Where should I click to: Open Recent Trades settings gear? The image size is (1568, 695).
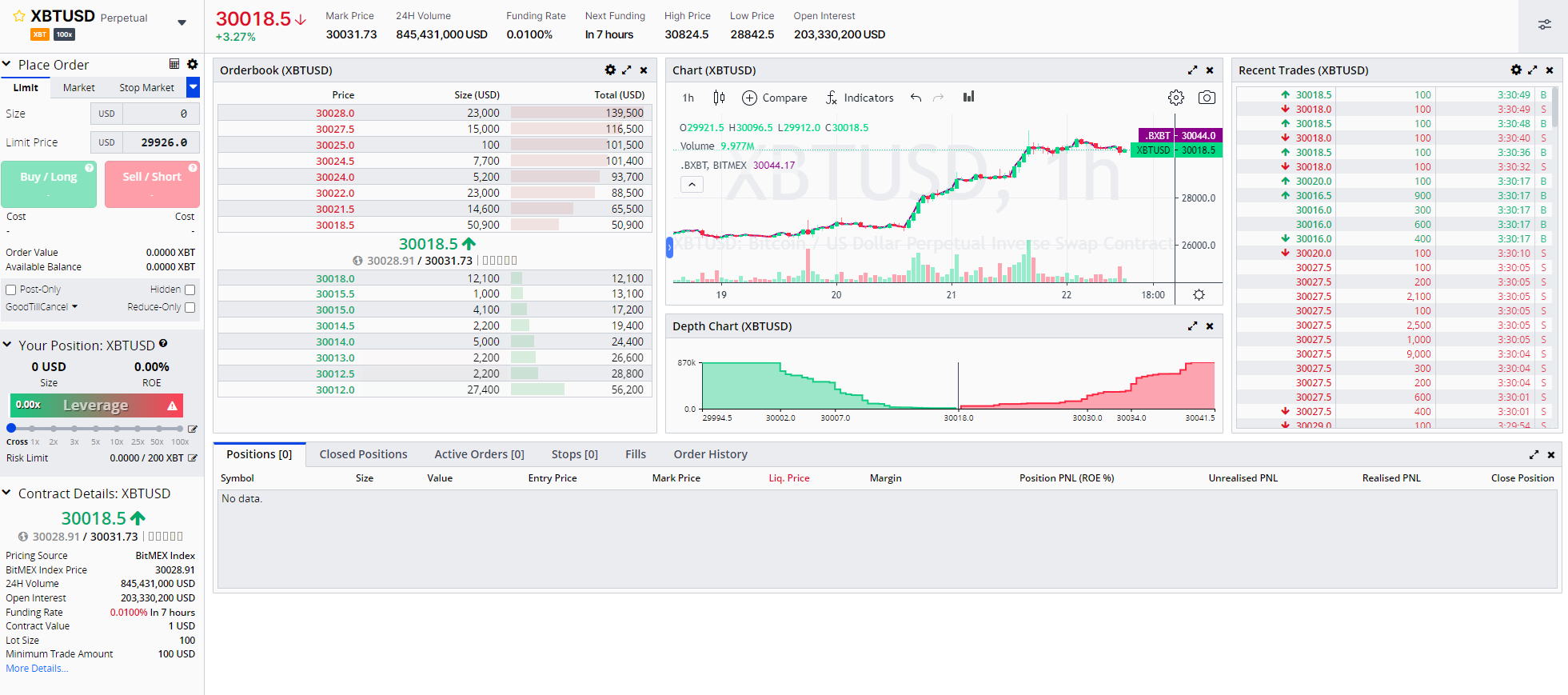tap(1516, 70)
